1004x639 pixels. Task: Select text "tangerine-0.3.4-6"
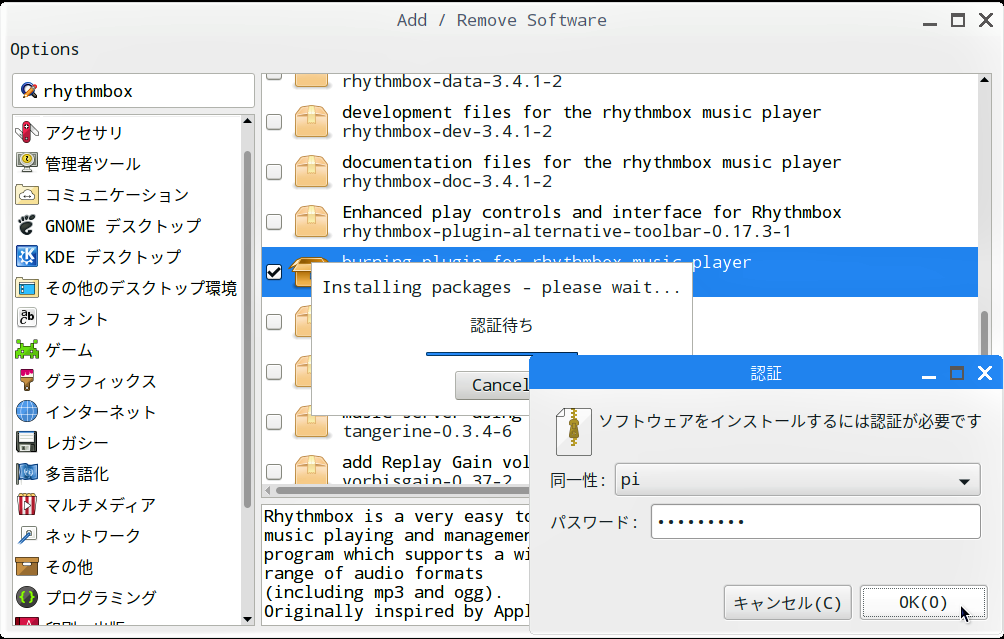[x=428, y=431]
